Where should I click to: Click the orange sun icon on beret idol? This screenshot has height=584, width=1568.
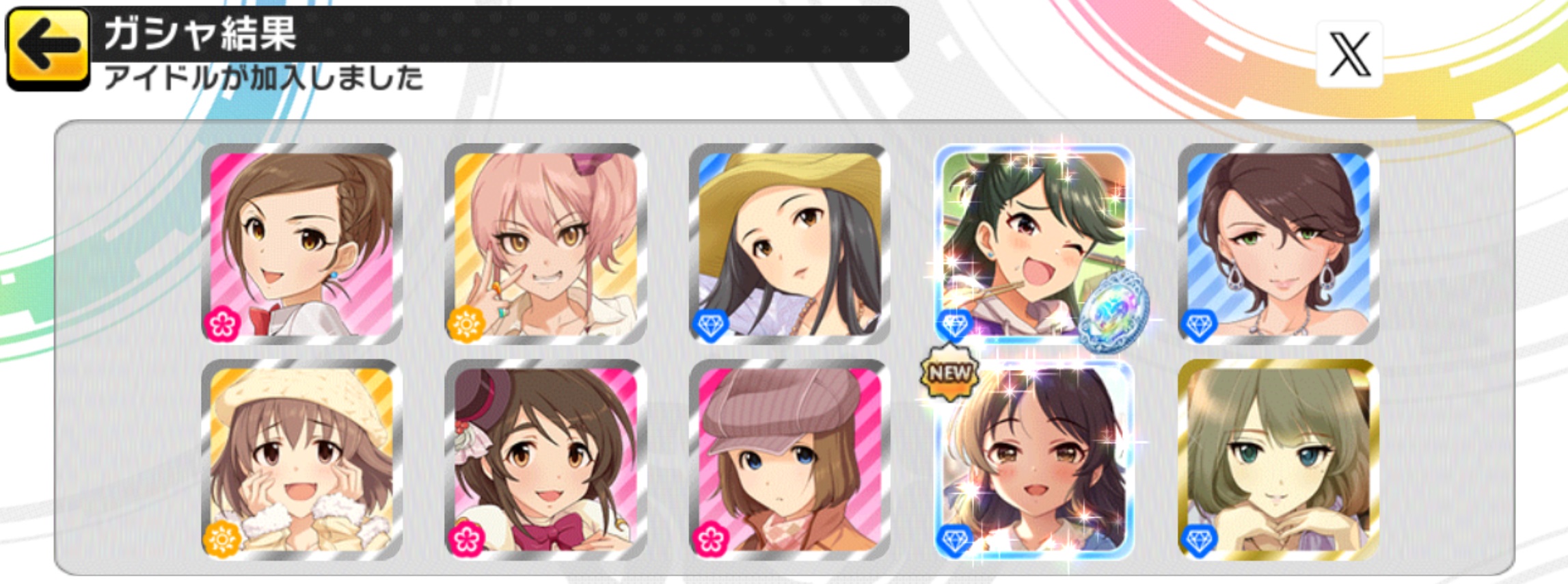tap(222, 540)
